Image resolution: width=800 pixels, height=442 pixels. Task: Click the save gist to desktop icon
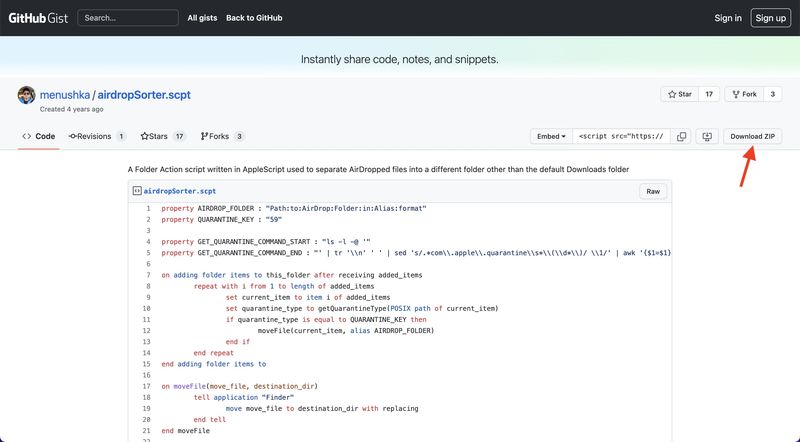pos(707,136)
